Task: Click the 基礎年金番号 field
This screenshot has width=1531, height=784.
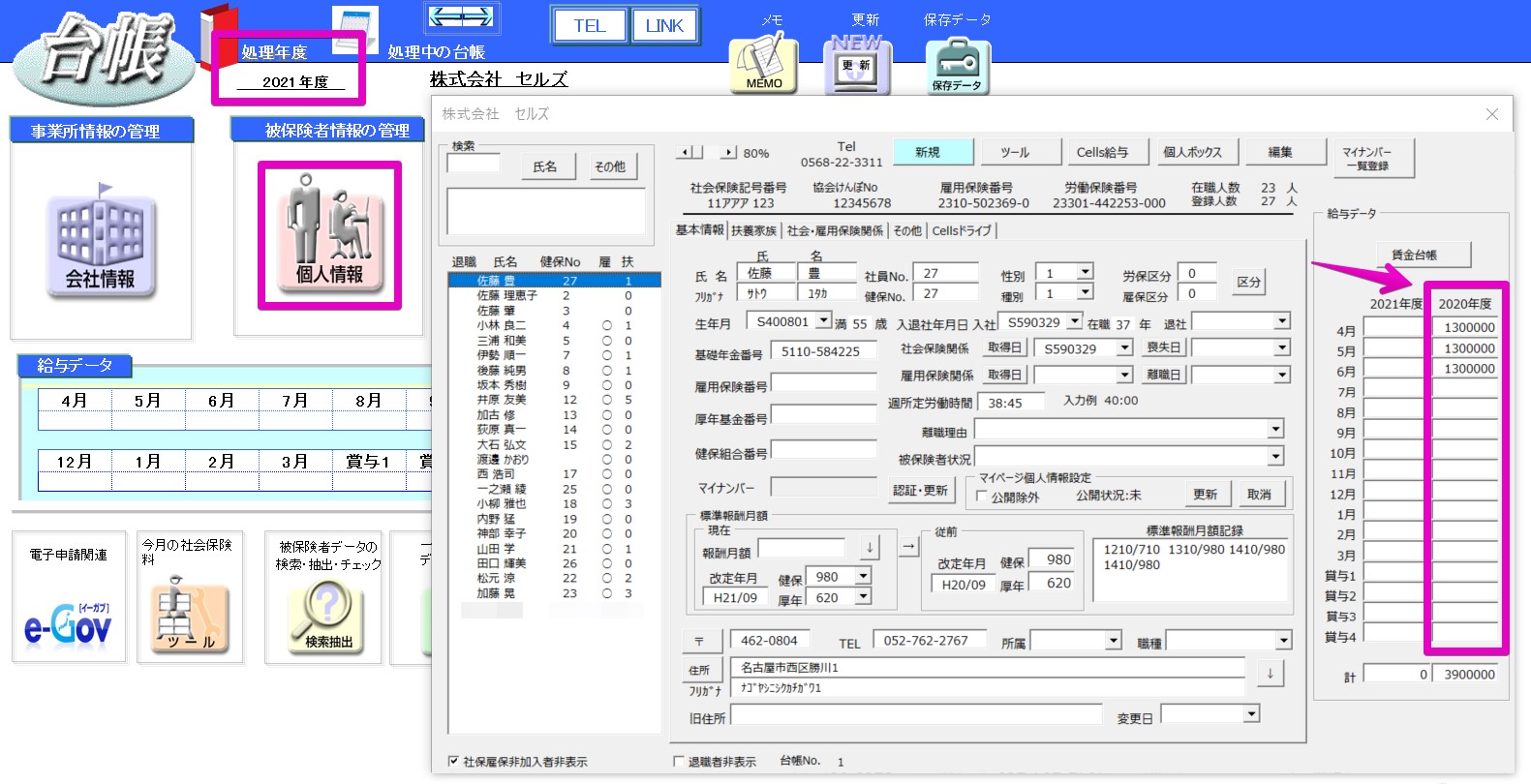Action: [x=823, y=351]
